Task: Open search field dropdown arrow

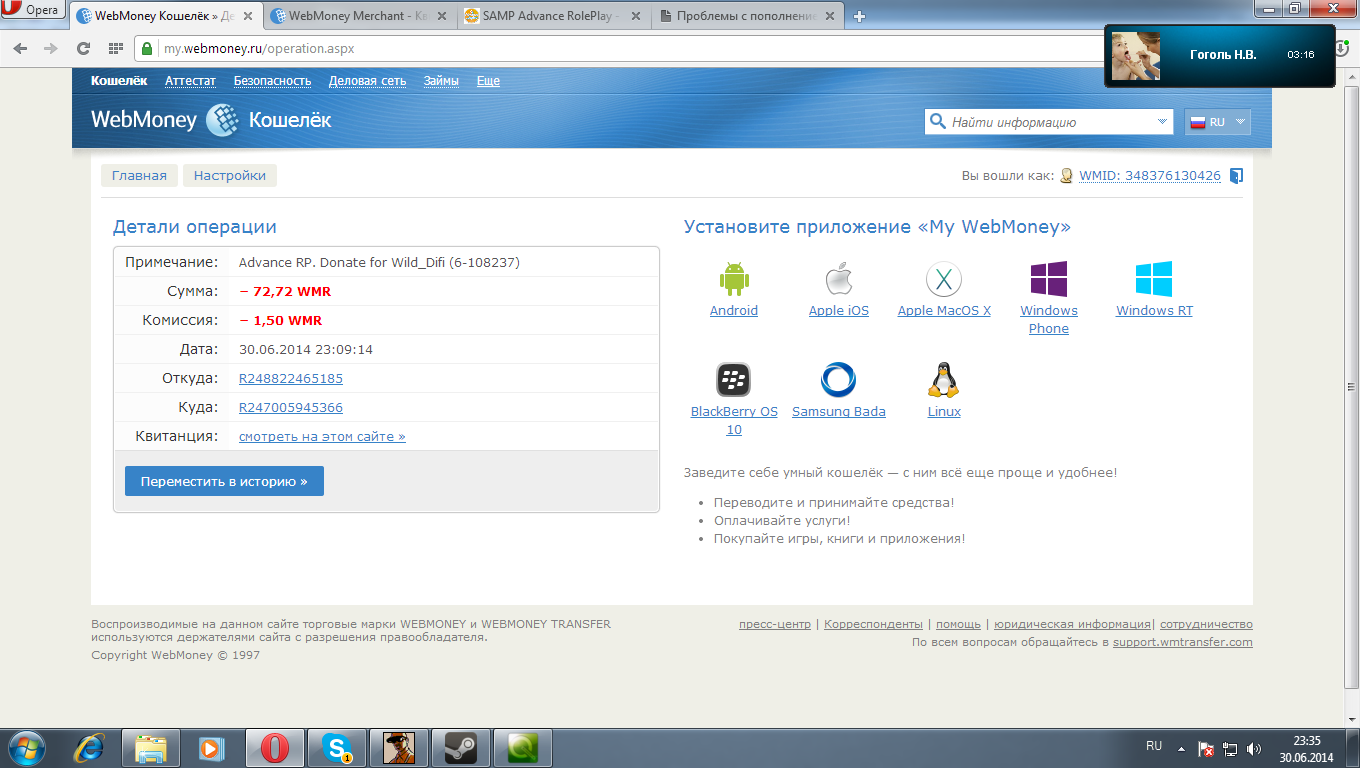Action: click(x=1162, y=122)
